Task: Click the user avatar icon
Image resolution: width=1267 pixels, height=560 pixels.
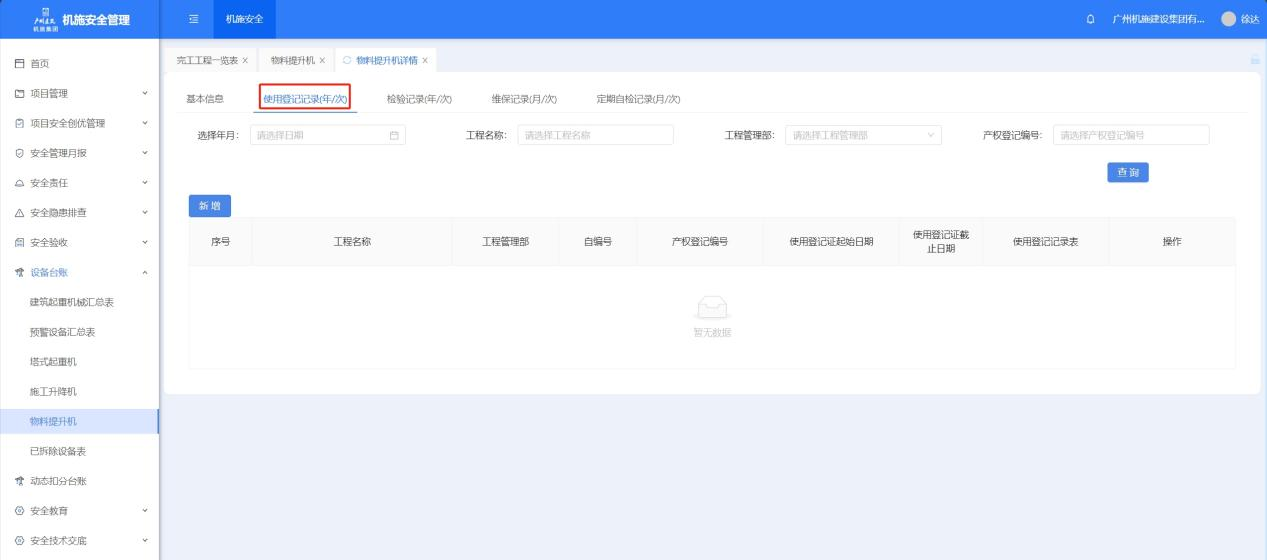Action: (1228, 20)
